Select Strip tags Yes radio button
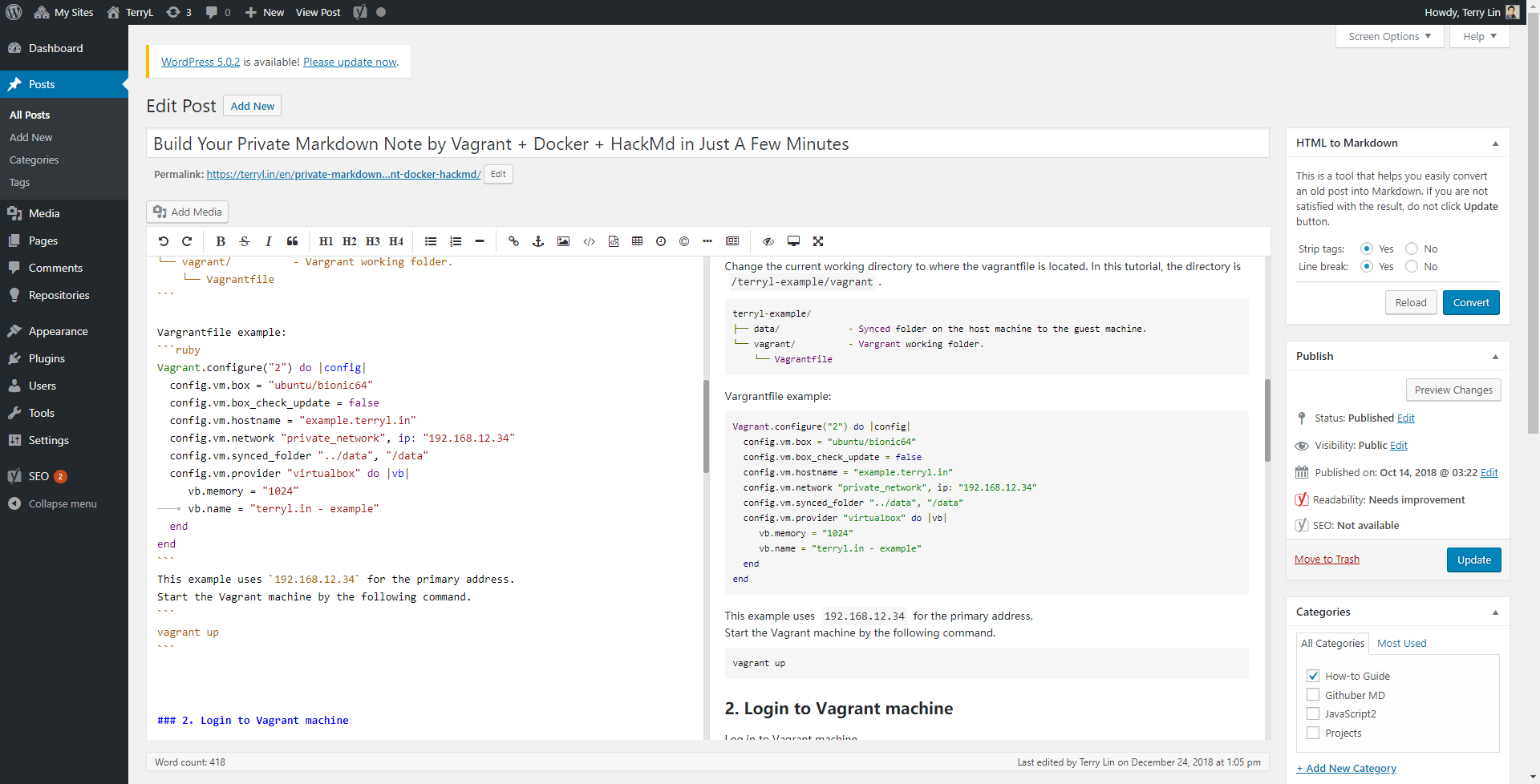 coord(1367,249)
